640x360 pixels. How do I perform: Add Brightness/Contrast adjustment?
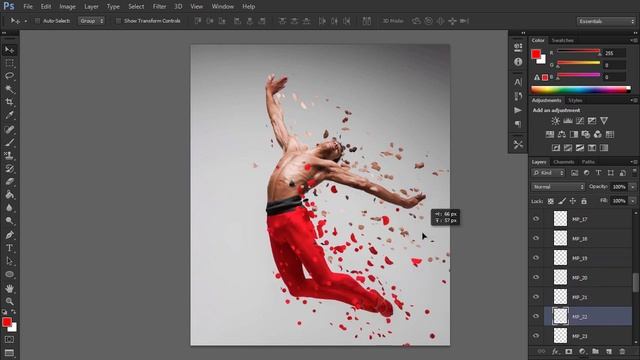point(556,121)
